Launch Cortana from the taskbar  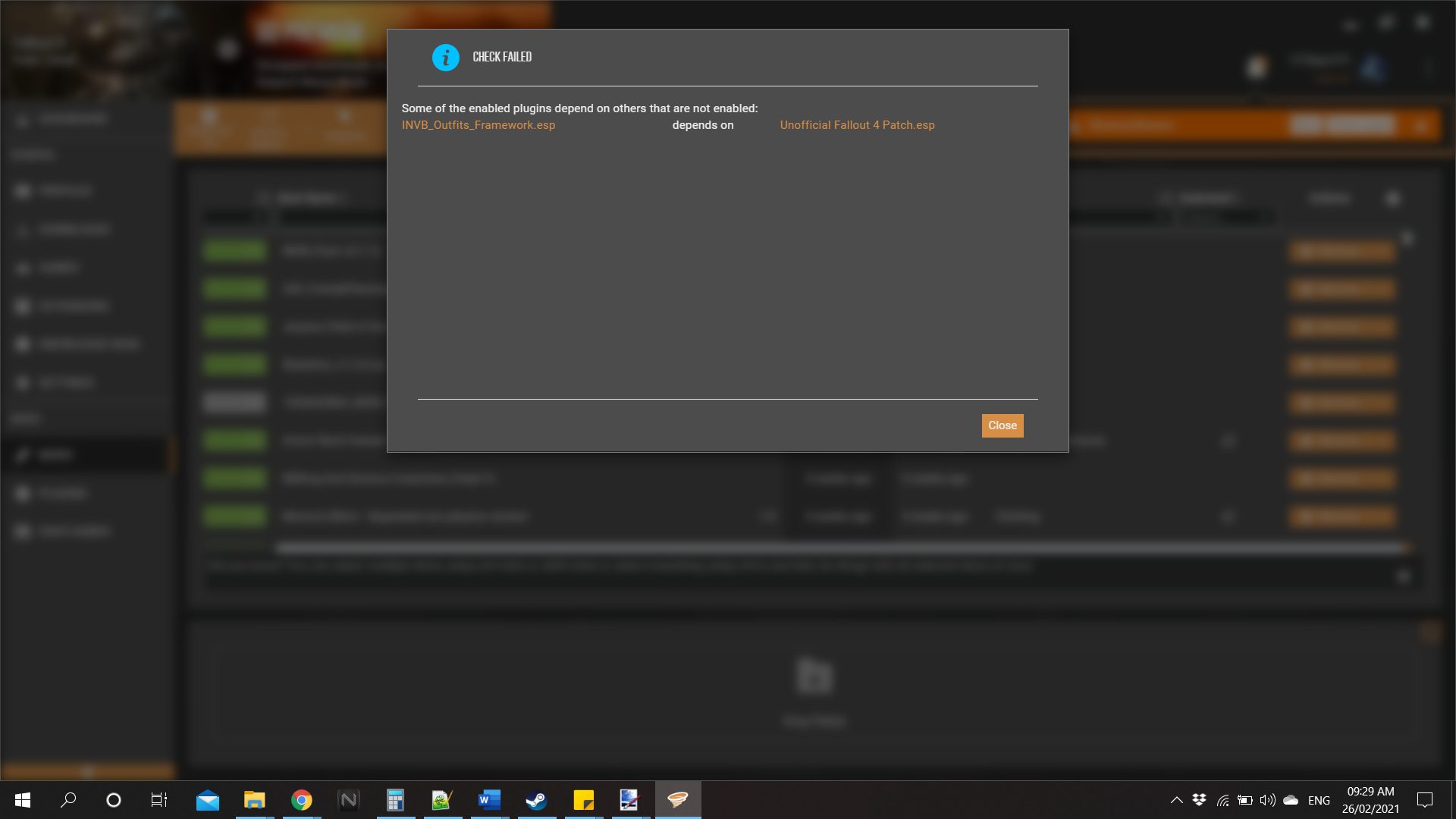pyautogui.click(x=114, y=800)
